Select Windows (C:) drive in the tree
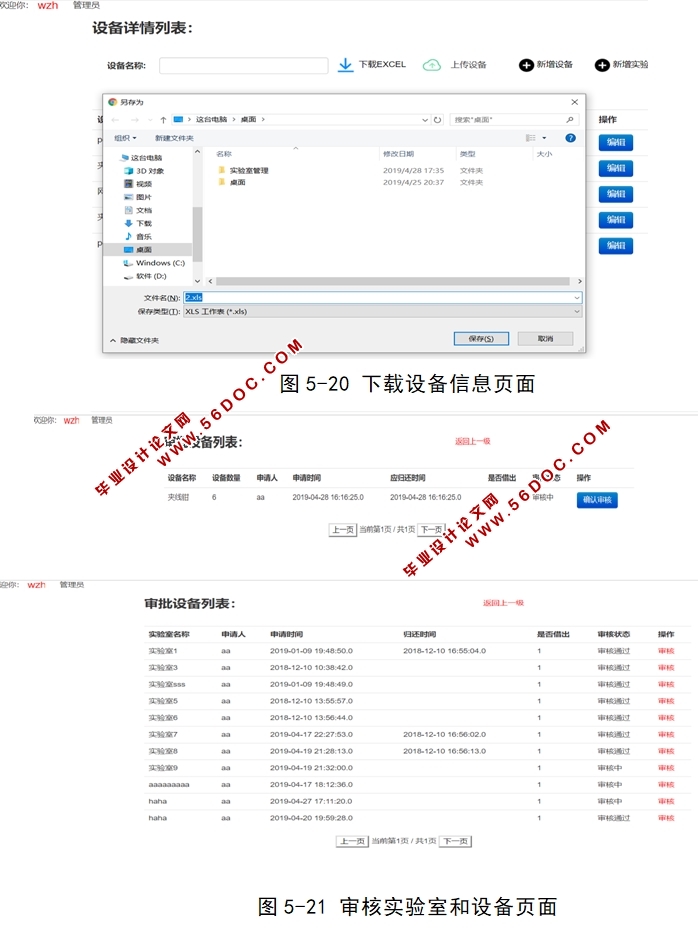The image size is (698, 932). (x=154, y=263)
